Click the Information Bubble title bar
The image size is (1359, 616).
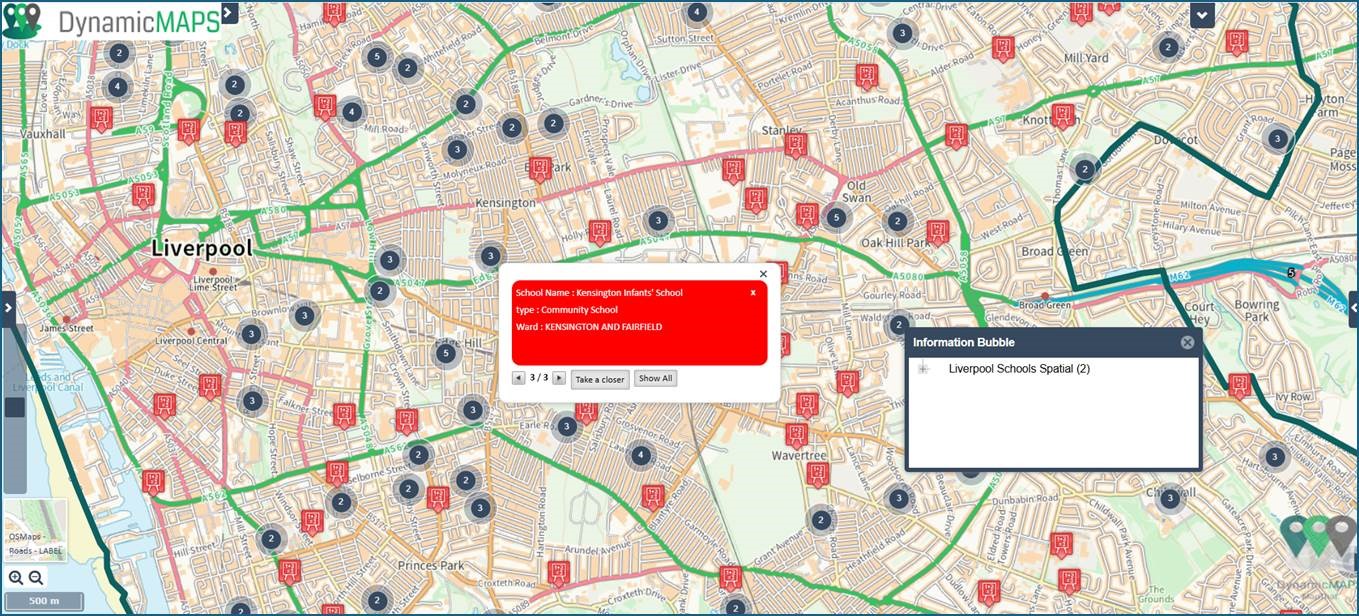(x=1053, y=342)
